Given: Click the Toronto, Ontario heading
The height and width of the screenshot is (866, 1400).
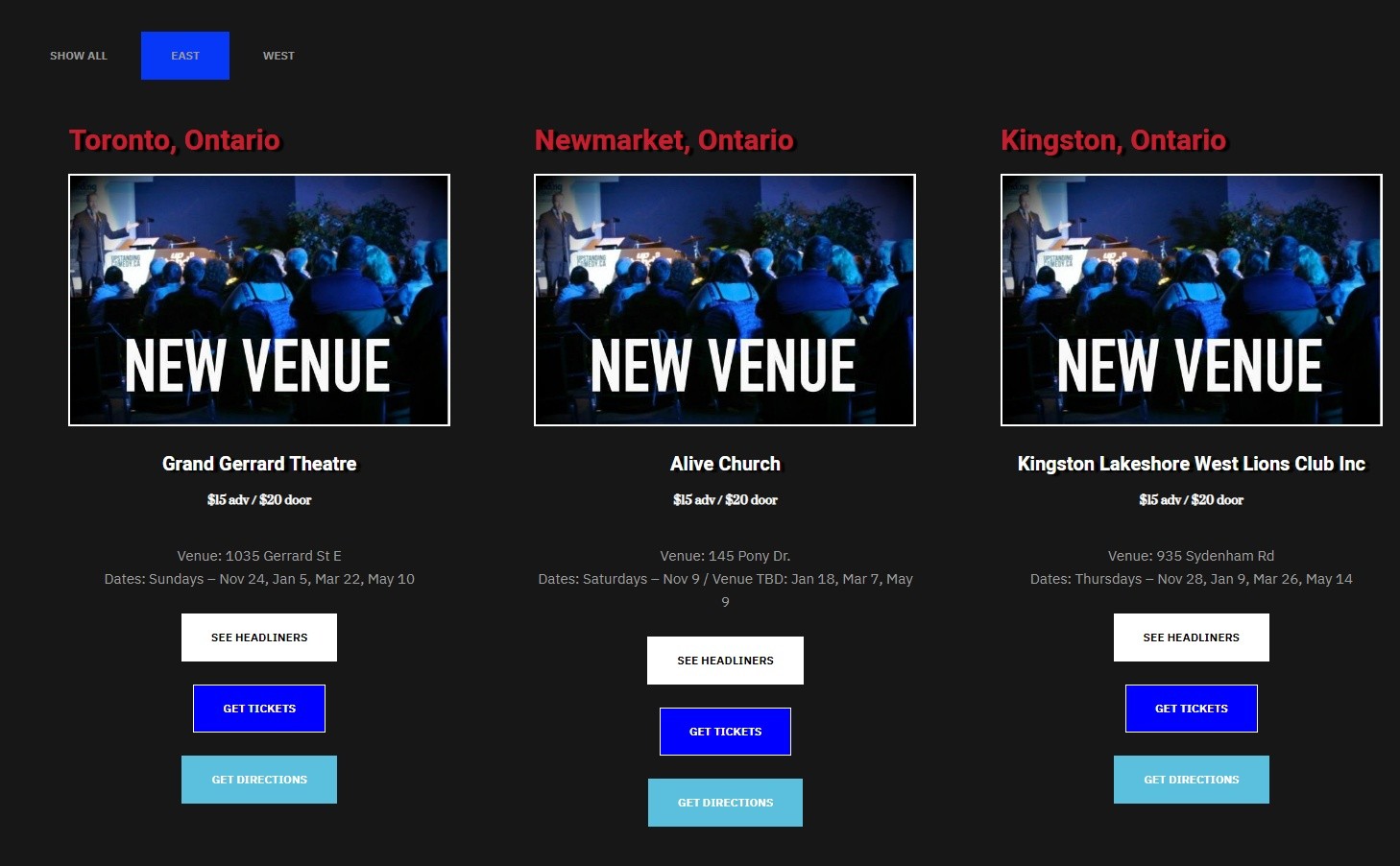Looking at the screenshot, I should (x=175, y=140).
